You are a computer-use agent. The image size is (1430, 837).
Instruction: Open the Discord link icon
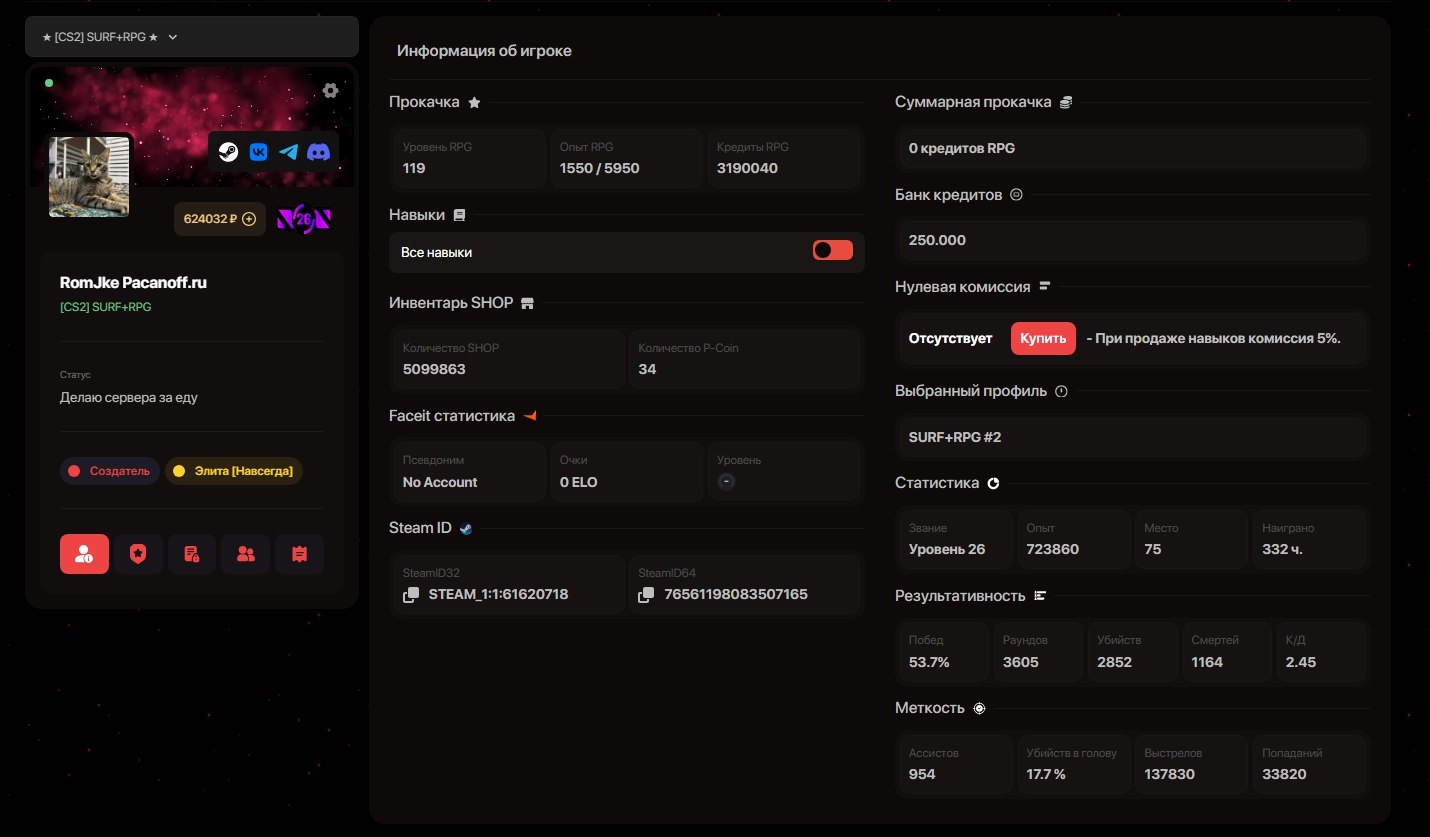tap(319, 152)
